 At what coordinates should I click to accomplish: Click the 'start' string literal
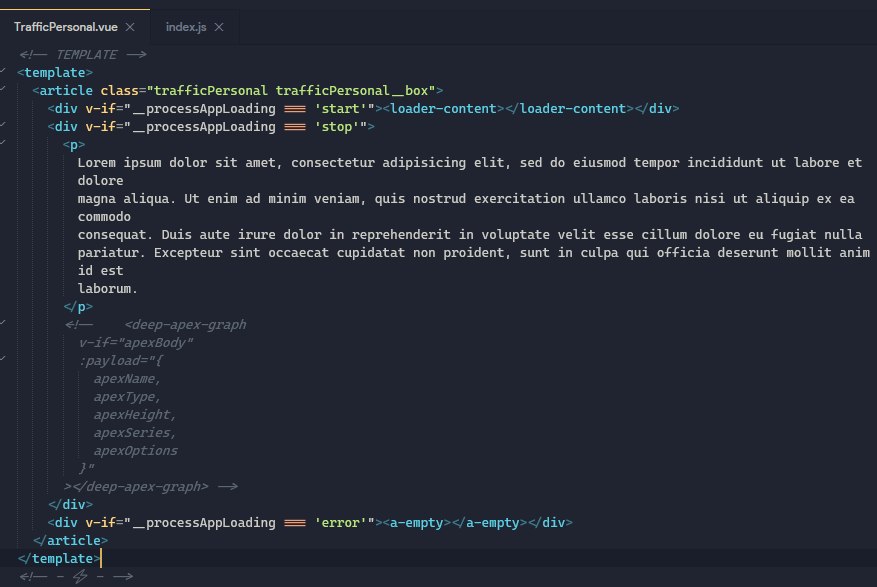click(340, 108)
